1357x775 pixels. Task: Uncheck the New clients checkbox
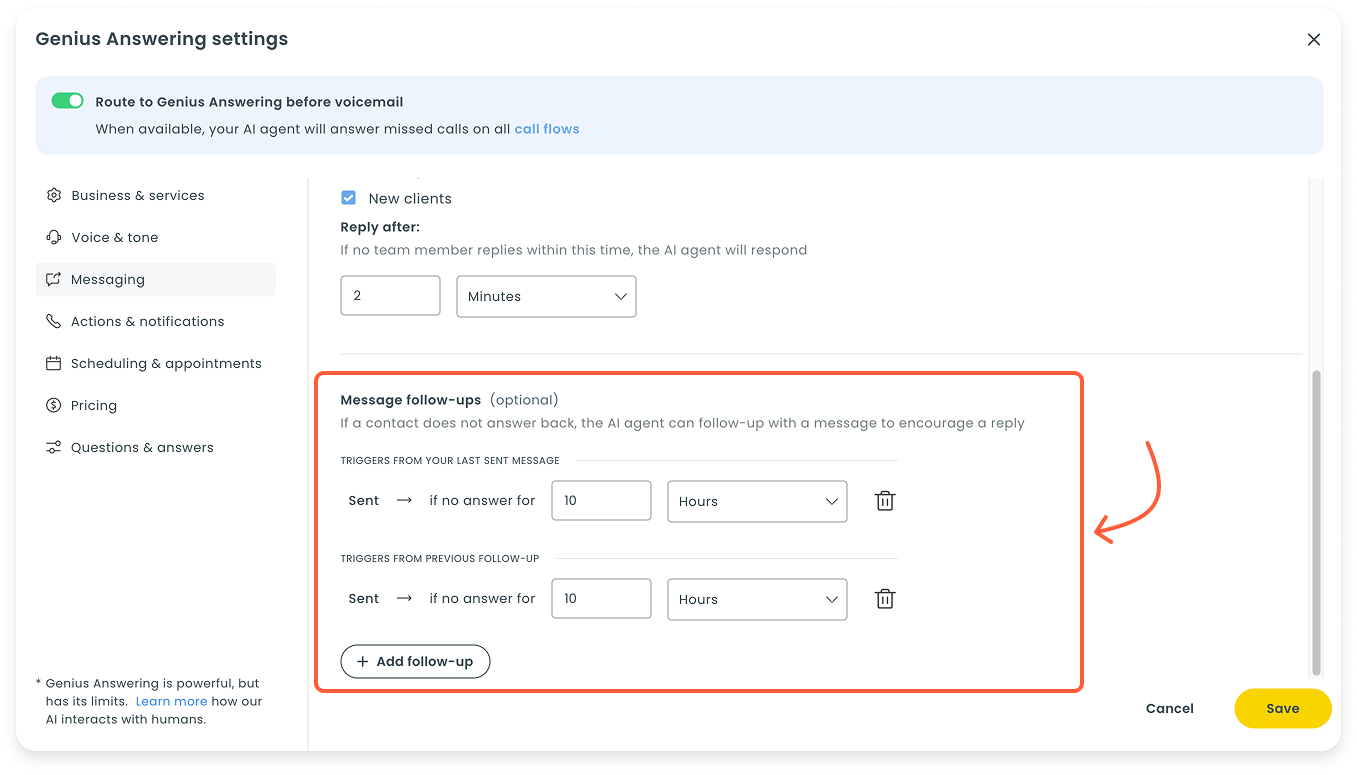[x=349, y=198]
